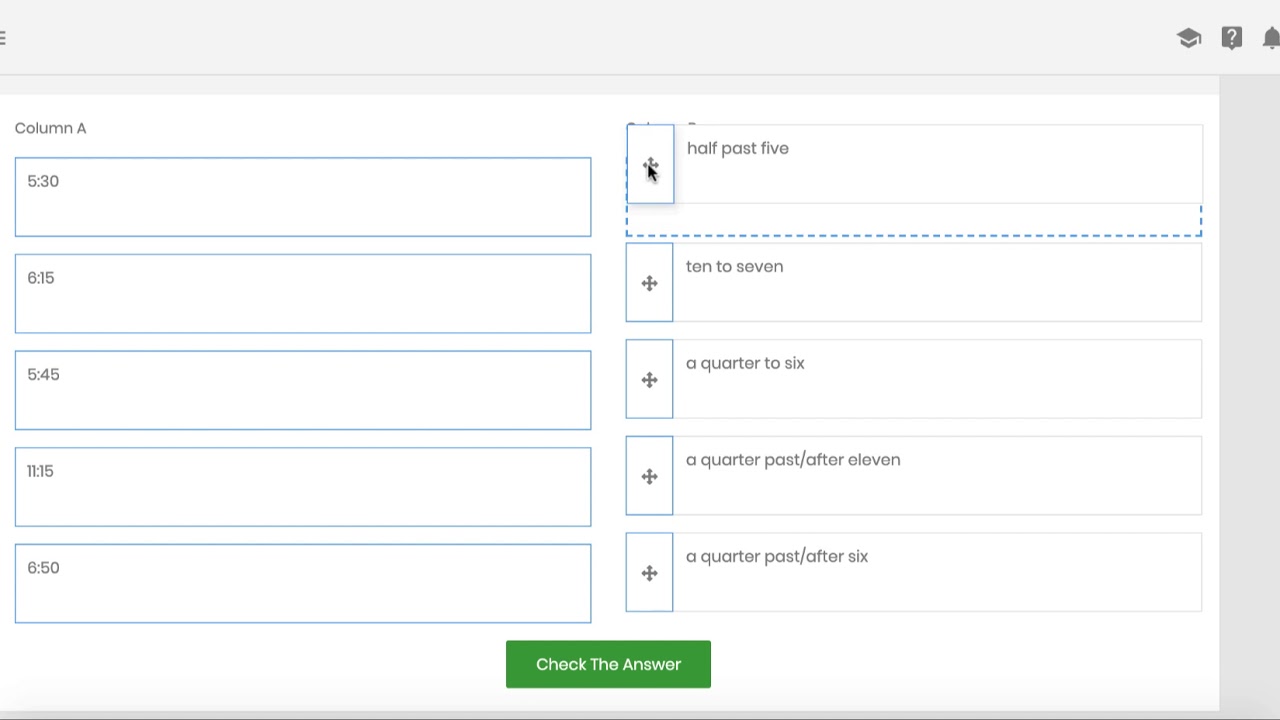This screenshot has height=720, width=1280.
Task: Open the notifications bell icon
Action: pos(1271,38)
